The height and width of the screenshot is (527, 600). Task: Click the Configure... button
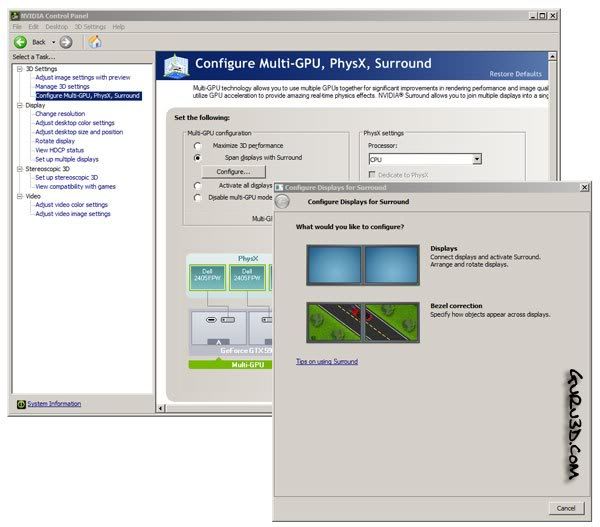[233, 172]
